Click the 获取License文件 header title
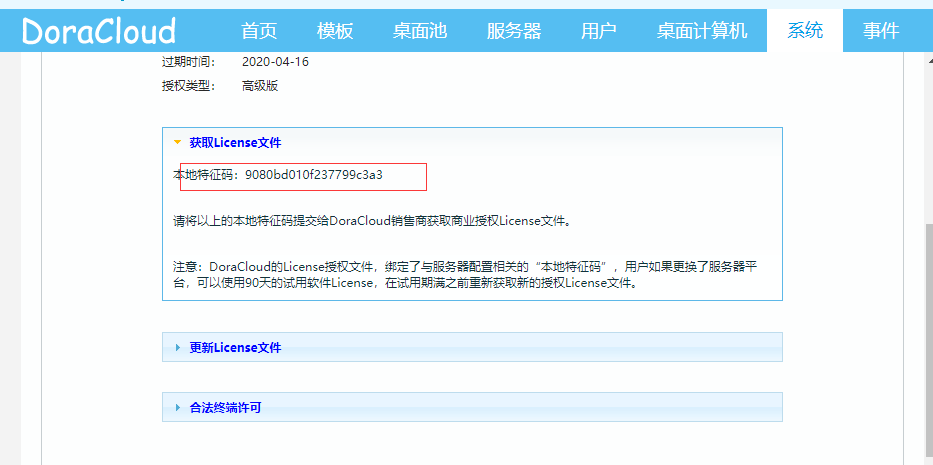This screenshot has height=465, width=933. point(235,143)
